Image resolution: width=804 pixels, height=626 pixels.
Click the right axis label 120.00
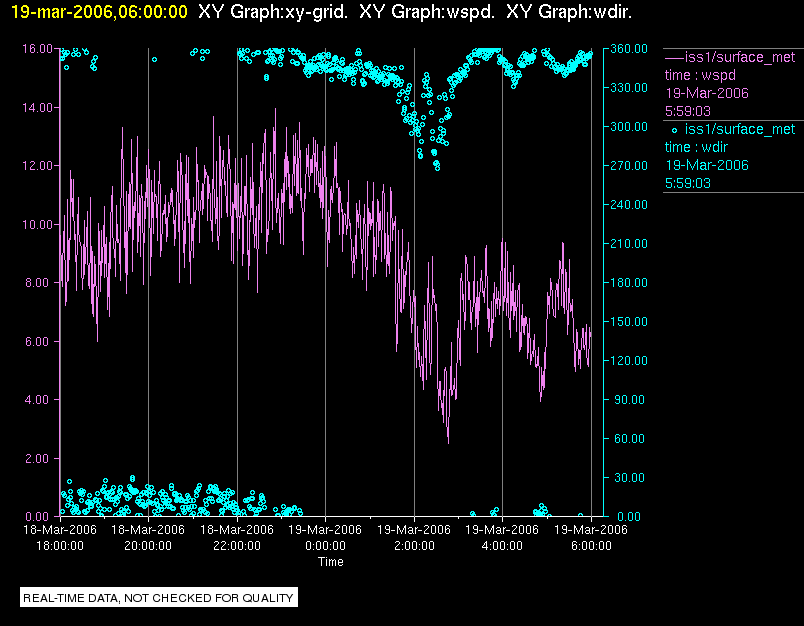click(x=629, y=360)
